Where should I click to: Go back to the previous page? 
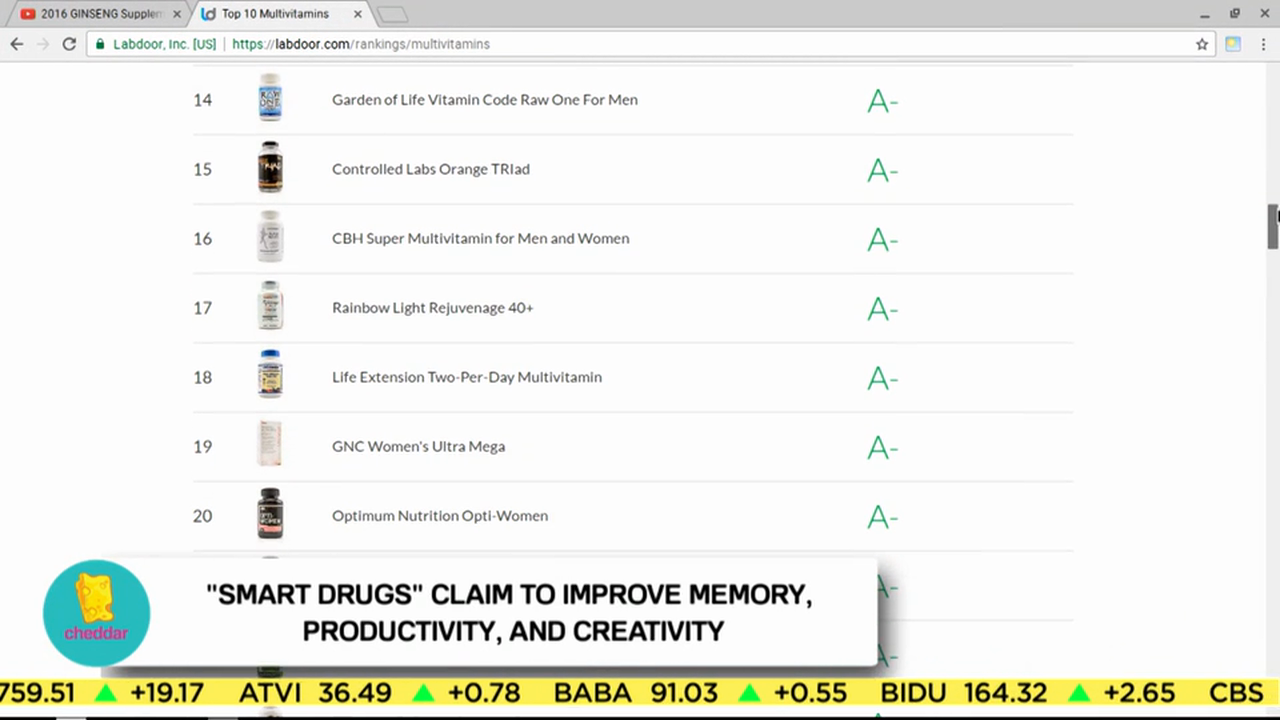click(x=16, y=44)
